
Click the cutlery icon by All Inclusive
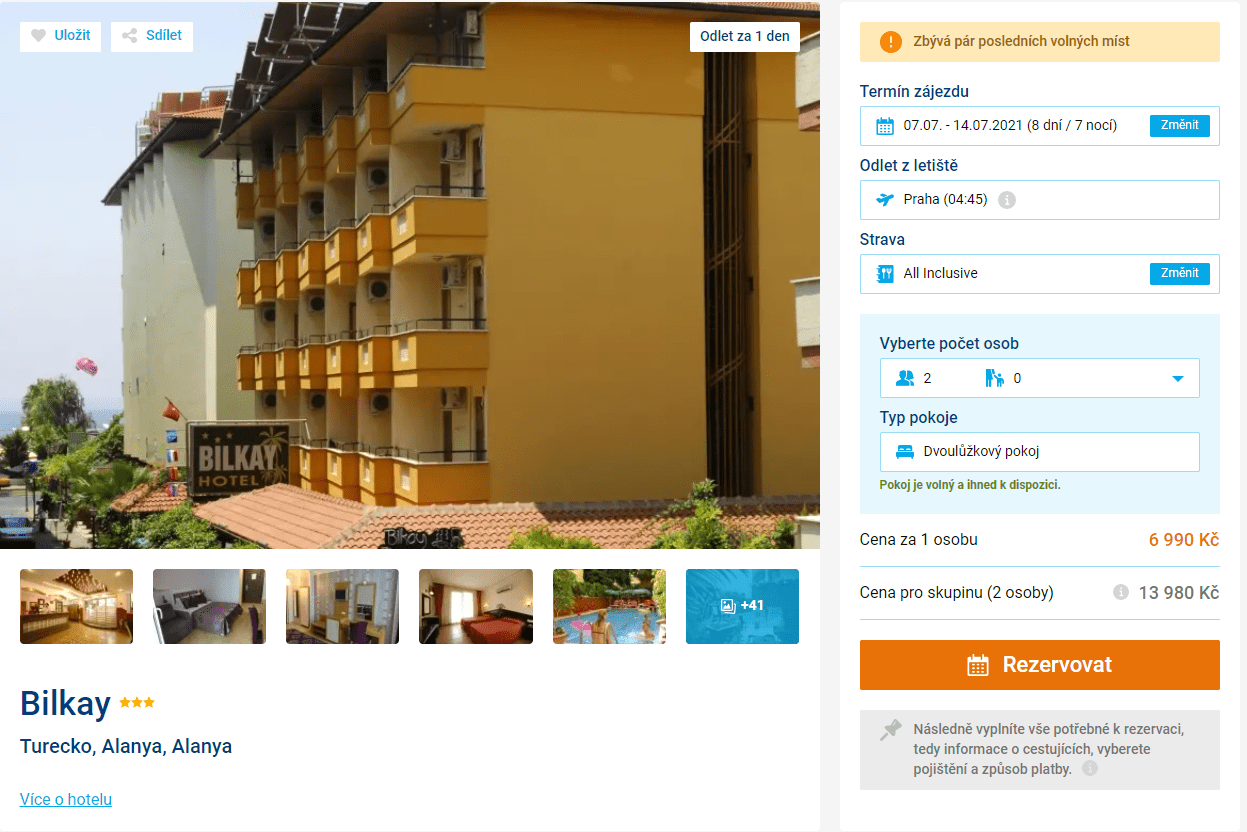pos(885,274)
